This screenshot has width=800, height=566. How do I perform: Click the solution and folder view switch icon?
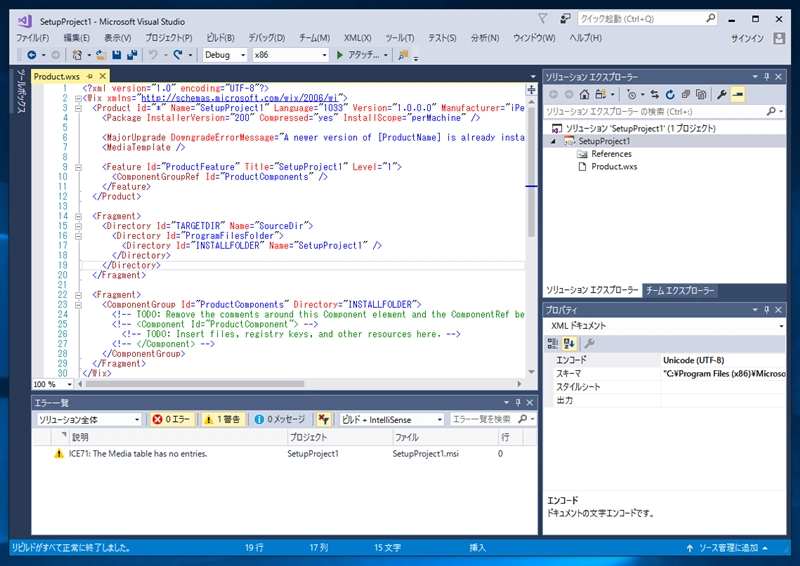(x=601, y=94)
